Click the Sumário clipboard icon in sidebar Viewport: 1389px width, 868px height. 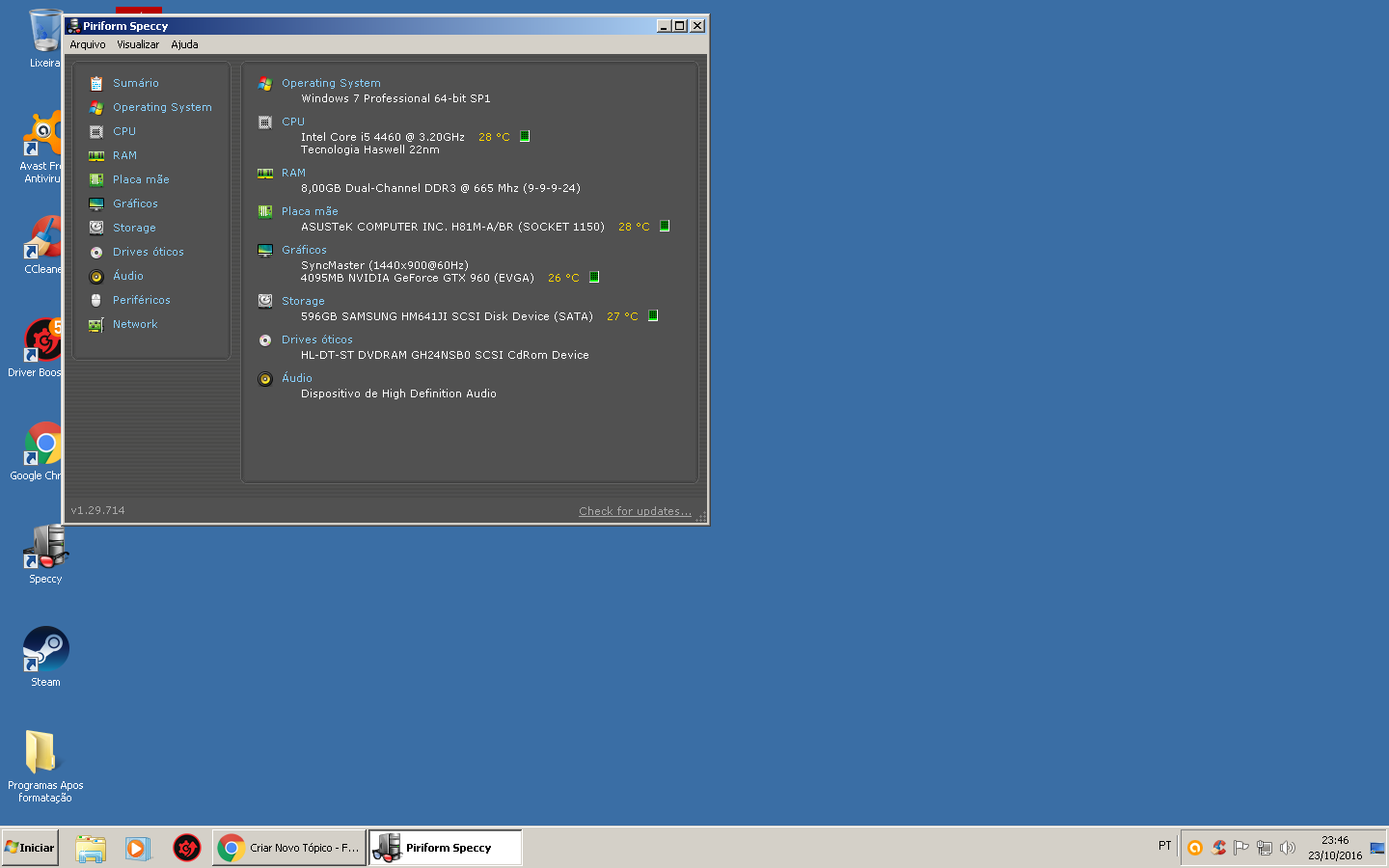pos(96,84)
